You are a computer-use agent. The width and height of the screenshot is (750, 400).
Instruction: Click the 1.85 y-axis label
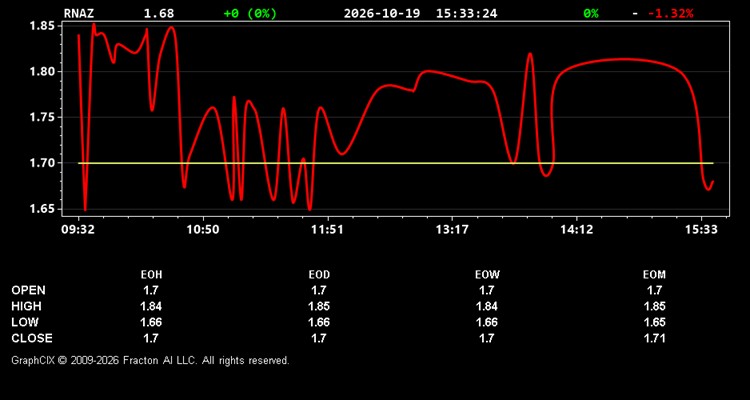point(42,26)
